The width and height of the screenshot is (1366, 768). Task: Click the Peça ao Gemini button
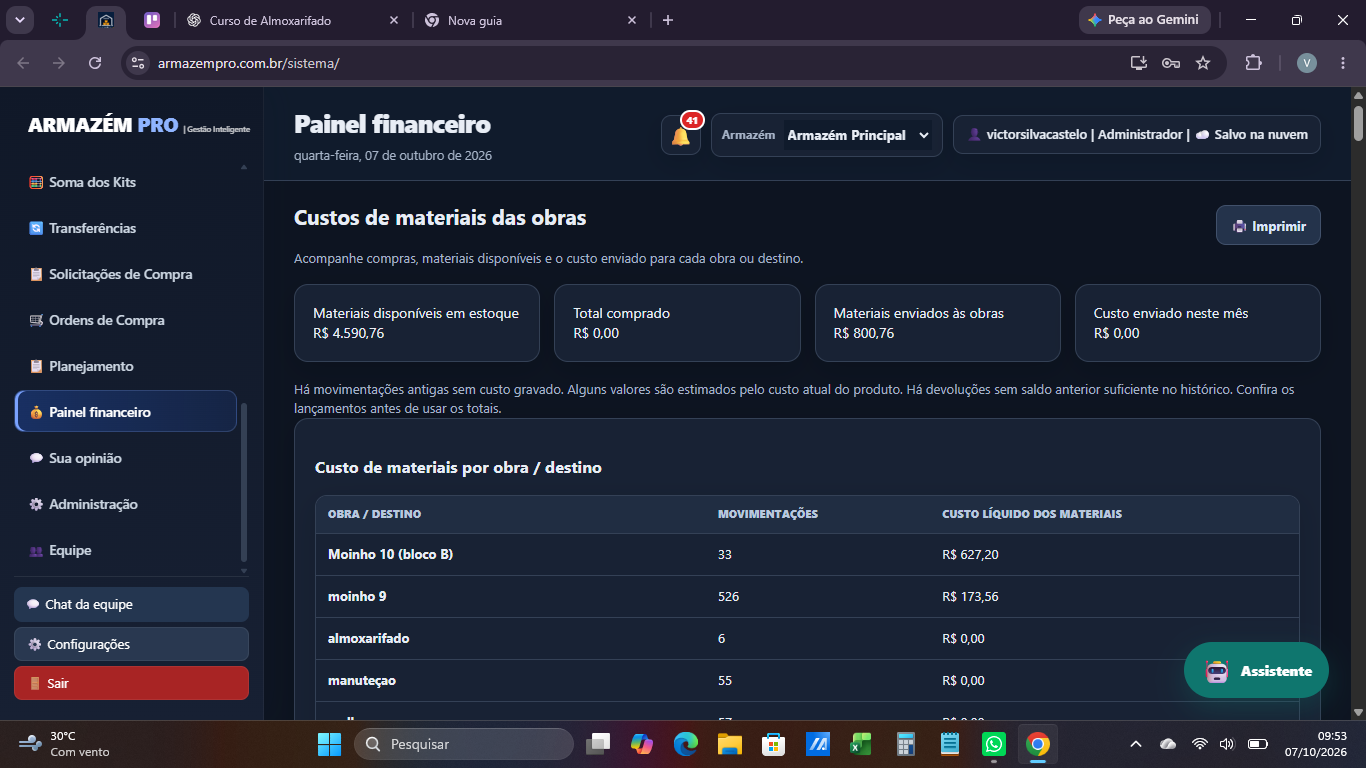(1145, 20)
